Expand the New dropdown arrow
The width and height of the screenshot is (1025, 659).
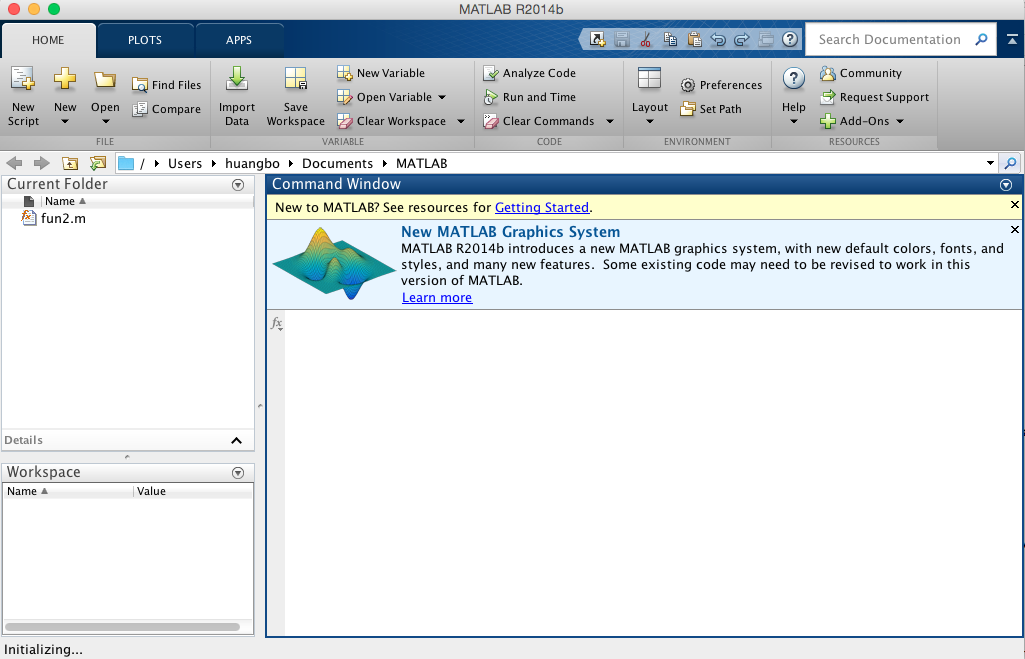pyautogui.click(x=65, y=121)
